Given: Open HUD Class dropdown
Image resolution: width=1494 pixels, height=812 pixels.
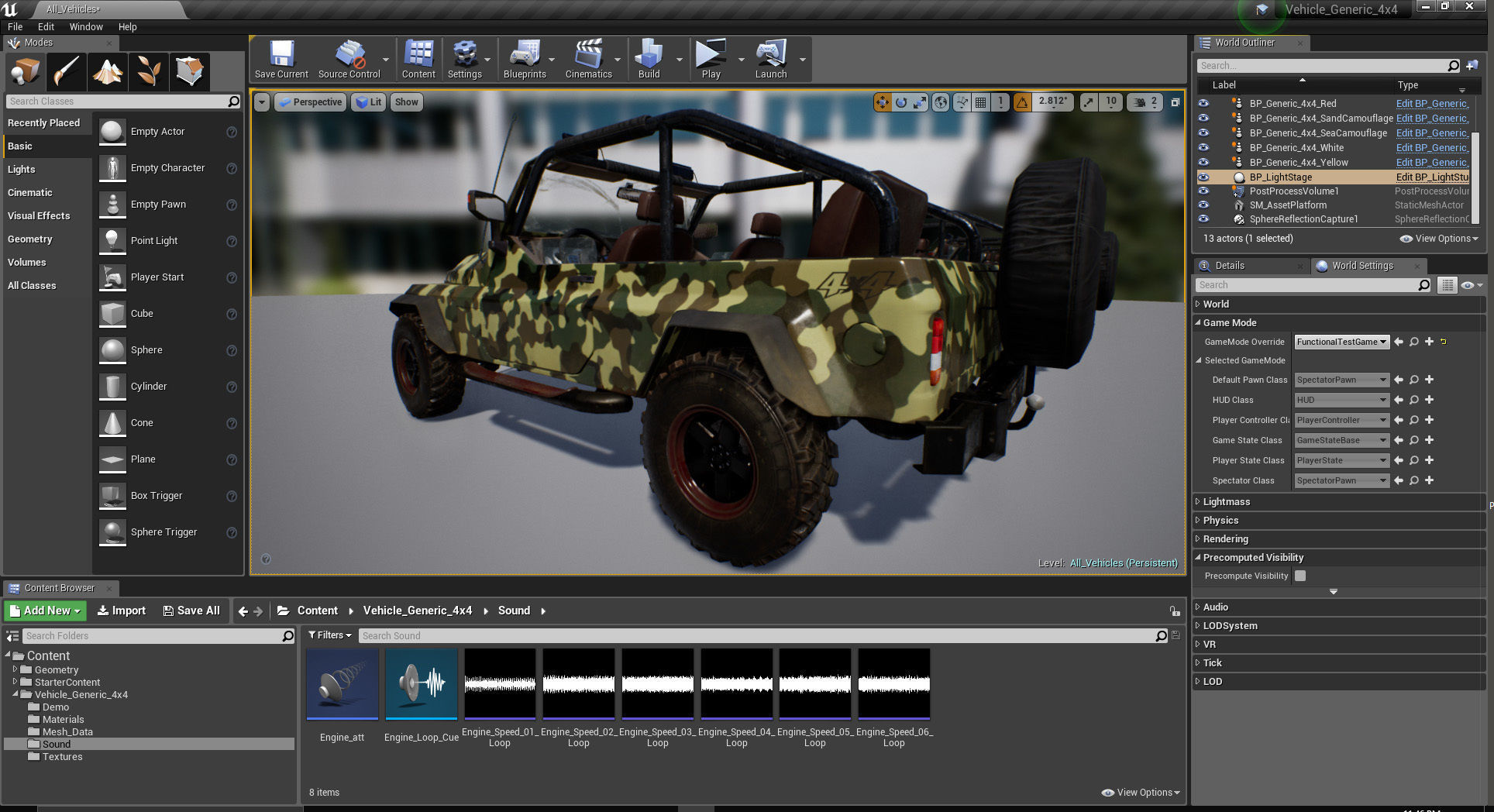Looking at the screenshot, I should [x=1341, y=400].
